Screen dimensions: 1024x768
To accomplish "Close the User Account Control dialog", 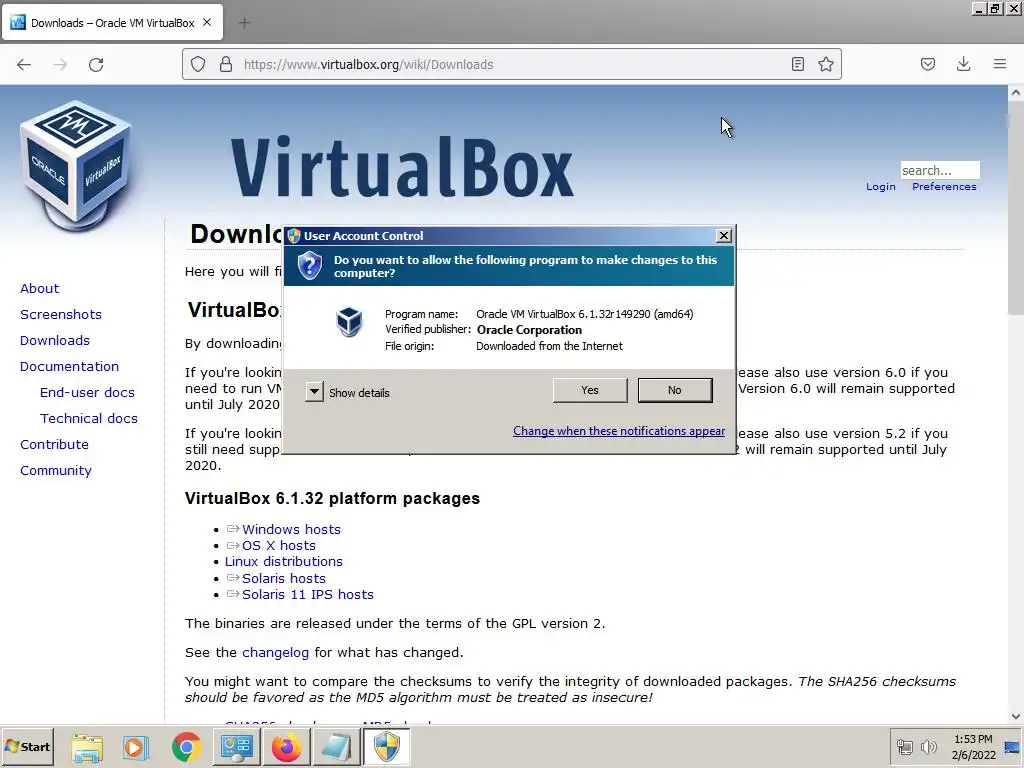I will point(724,236).
